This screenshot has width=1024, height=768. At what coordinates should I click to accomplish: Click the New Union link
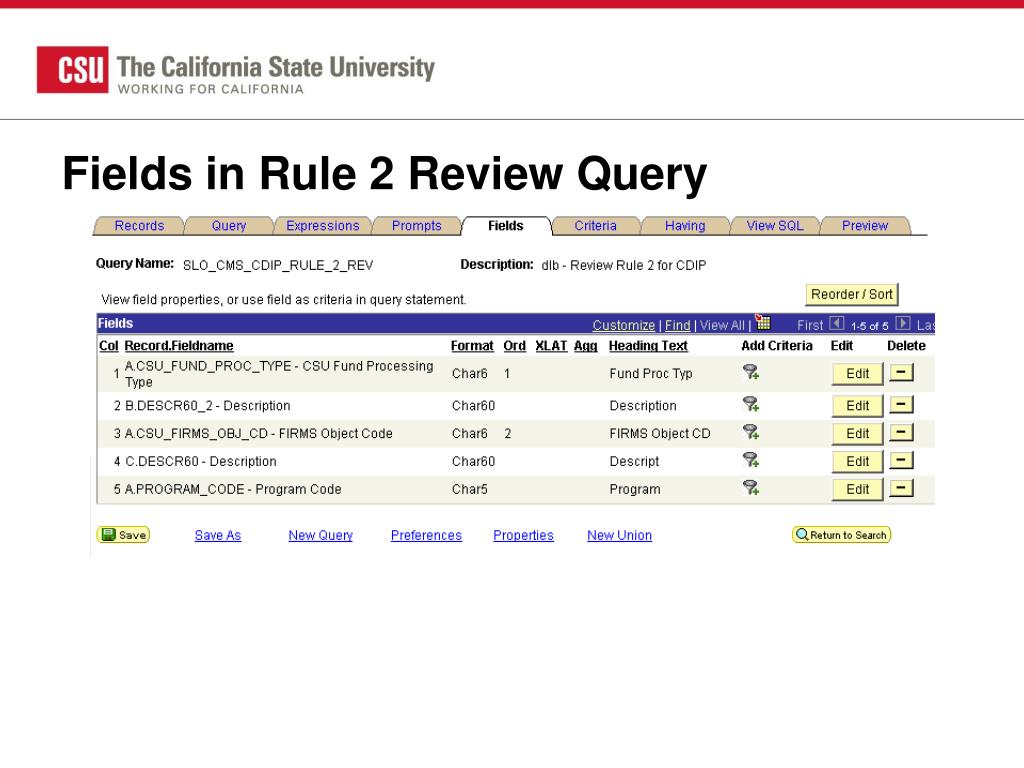[x=619, y=536]
